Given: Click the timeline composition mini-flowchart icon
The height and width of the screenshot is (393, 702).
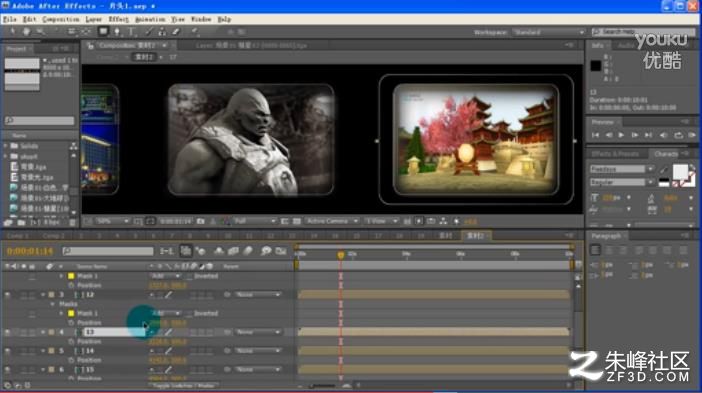Looking at the screenshot, I should (x=167, y=251).
